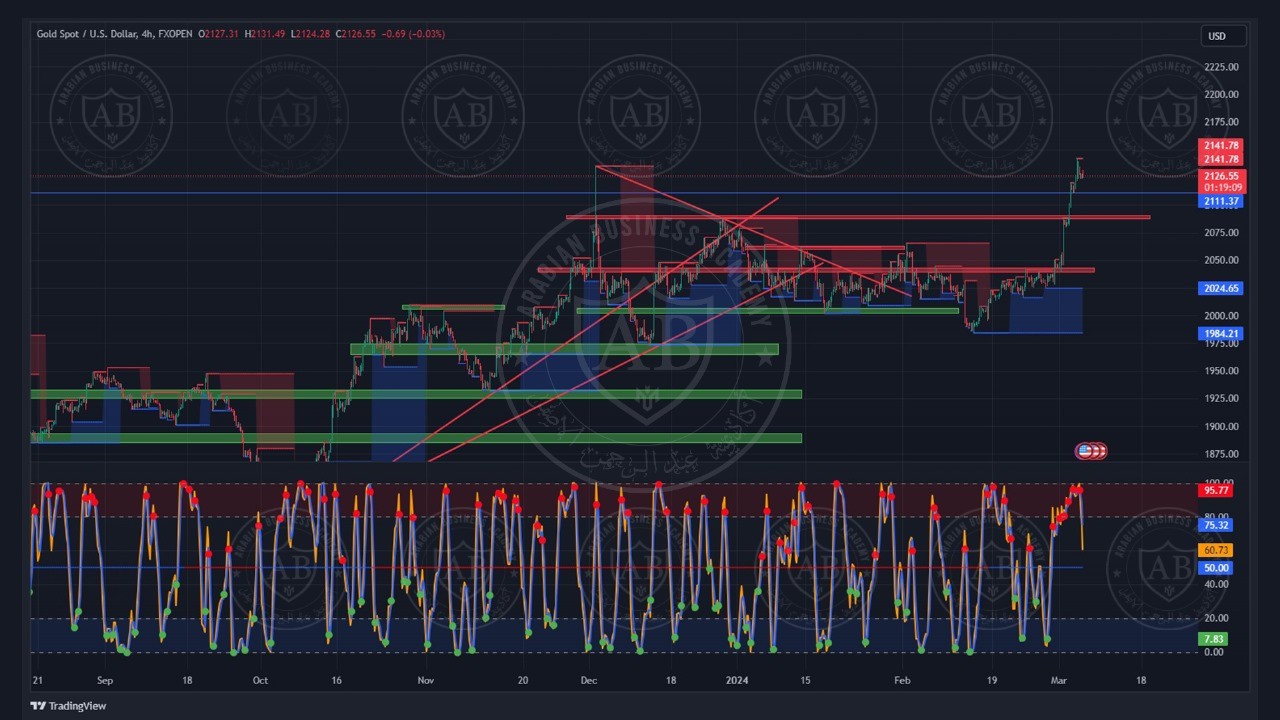
Task: Click 2225.00 on the price axis
Action: pos(1222,67)
